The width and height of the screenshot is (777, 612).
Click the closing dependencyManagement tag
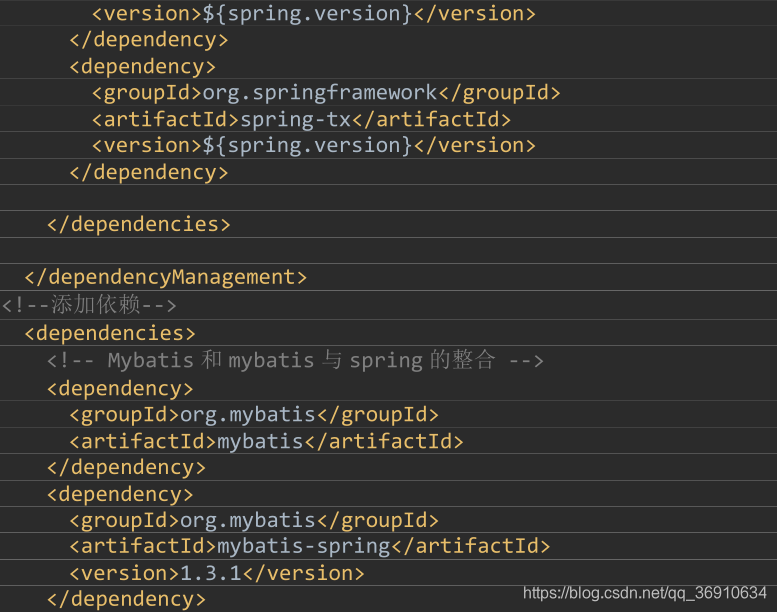point(166,277)
